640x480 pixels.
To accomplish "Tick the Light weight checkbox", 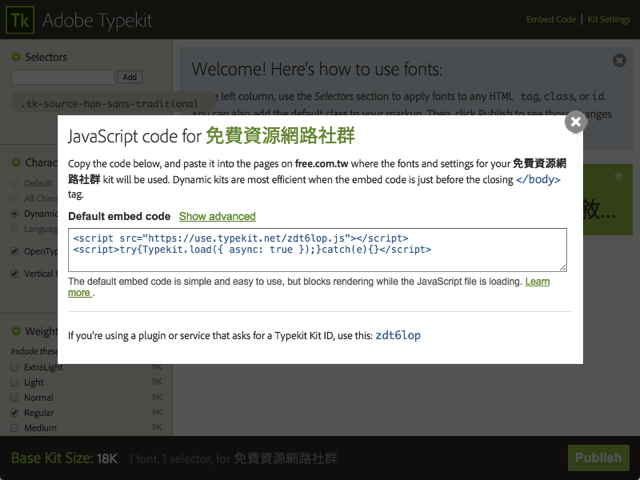I will [x=15, y=382].
